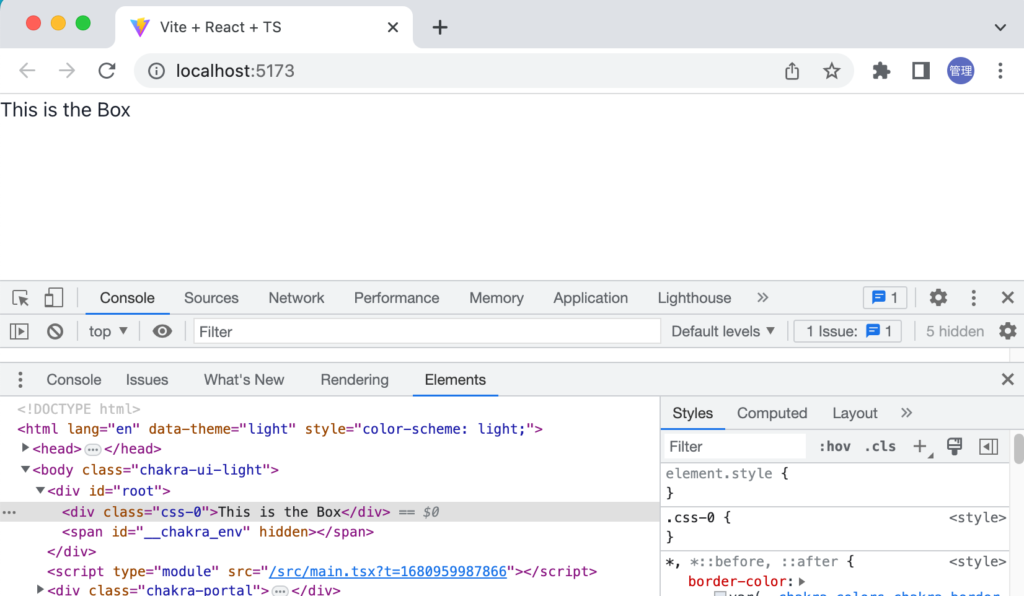
Task: Switch to the Network tab
Action: coord(296,298)
